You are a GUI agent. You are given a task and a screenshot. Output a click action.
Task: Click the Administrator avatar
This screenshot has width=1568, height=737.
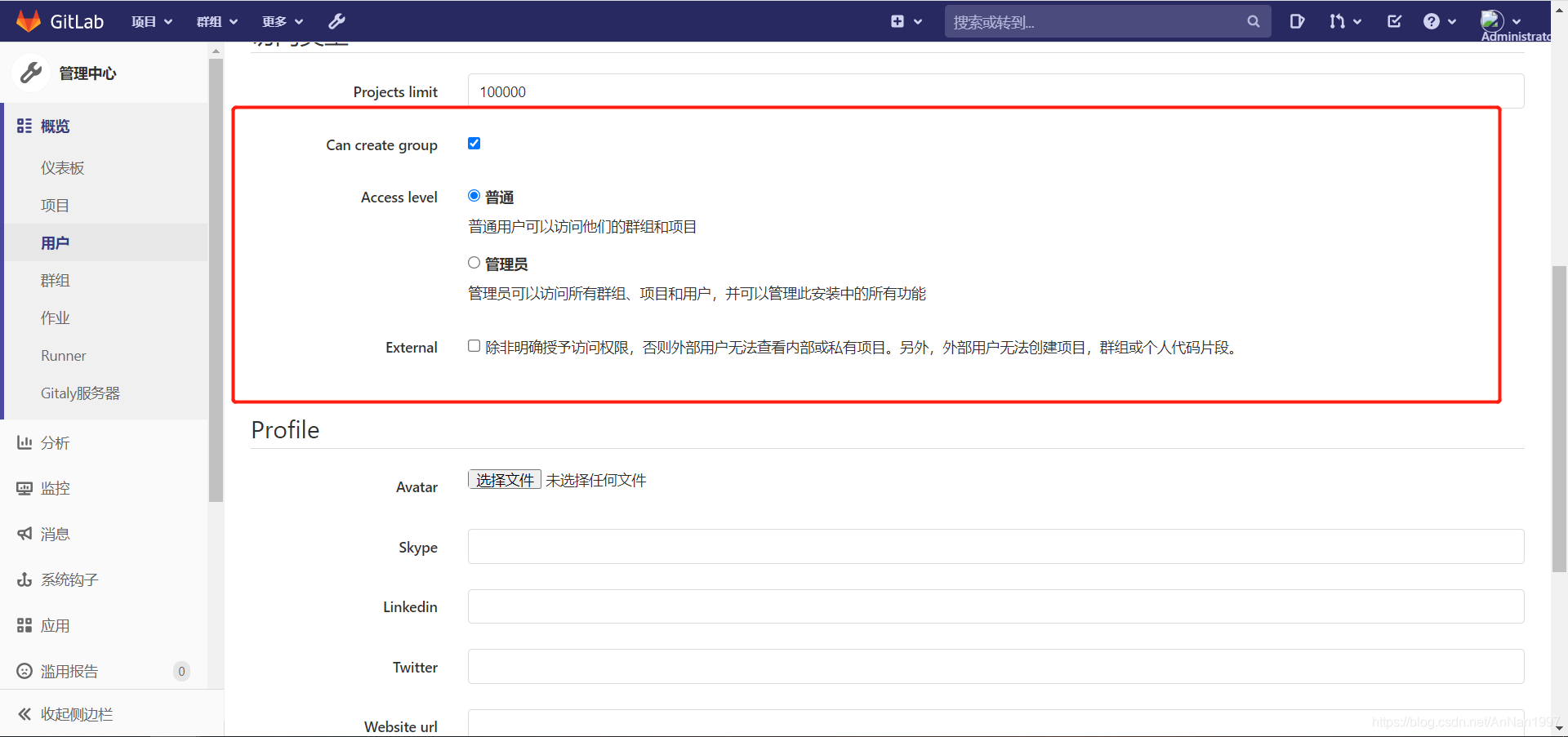[1492, 20]
